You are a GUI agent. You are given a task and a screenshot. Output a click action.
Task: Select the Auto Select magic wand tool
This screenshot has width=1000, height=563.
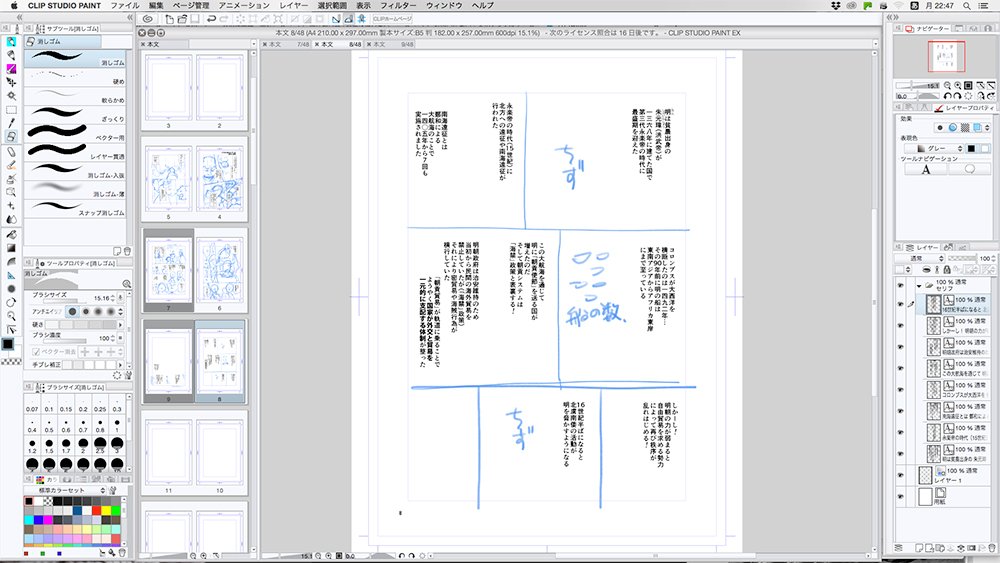(x=11, y=96)
